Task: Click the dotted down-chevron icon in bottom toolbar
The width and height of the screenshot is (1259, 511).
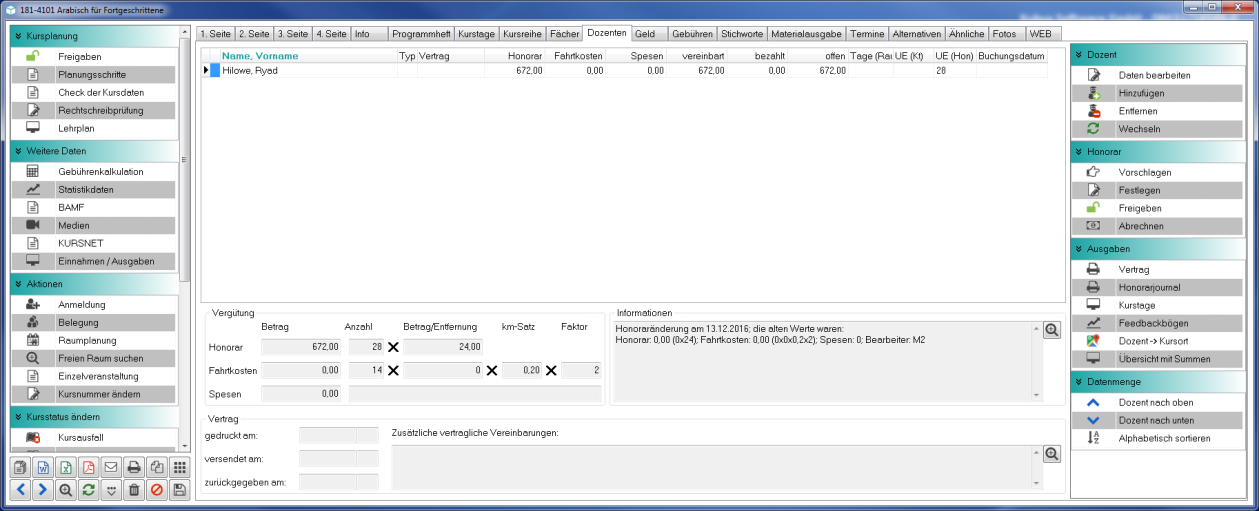Action: [111, 490]
